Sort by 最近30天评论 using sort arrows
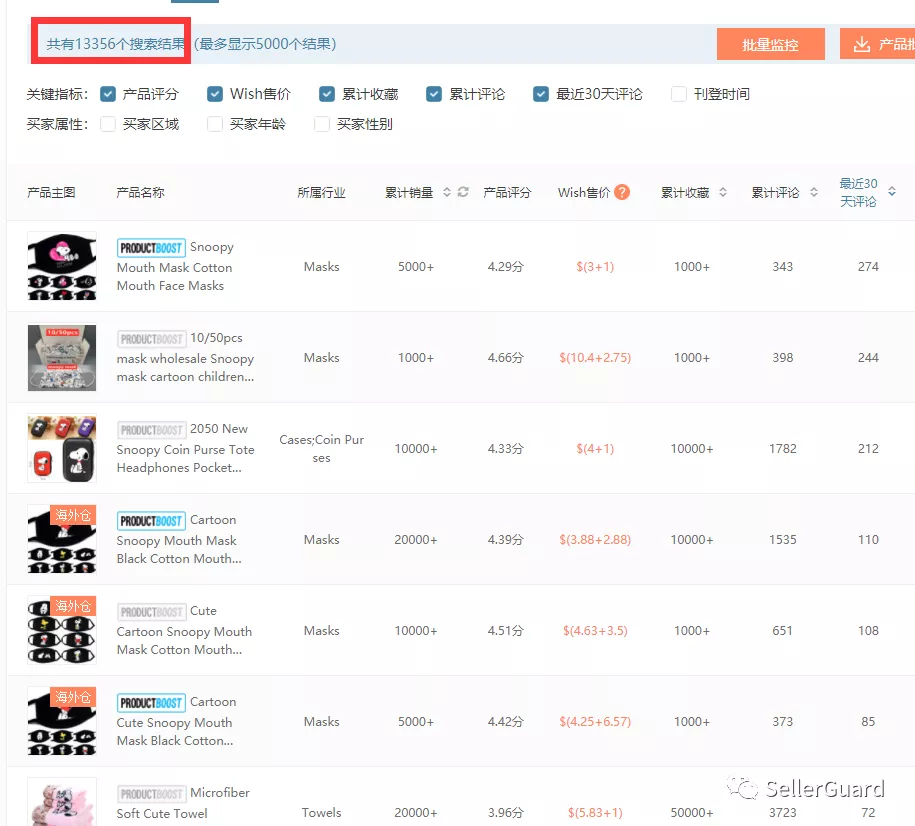 892,191
